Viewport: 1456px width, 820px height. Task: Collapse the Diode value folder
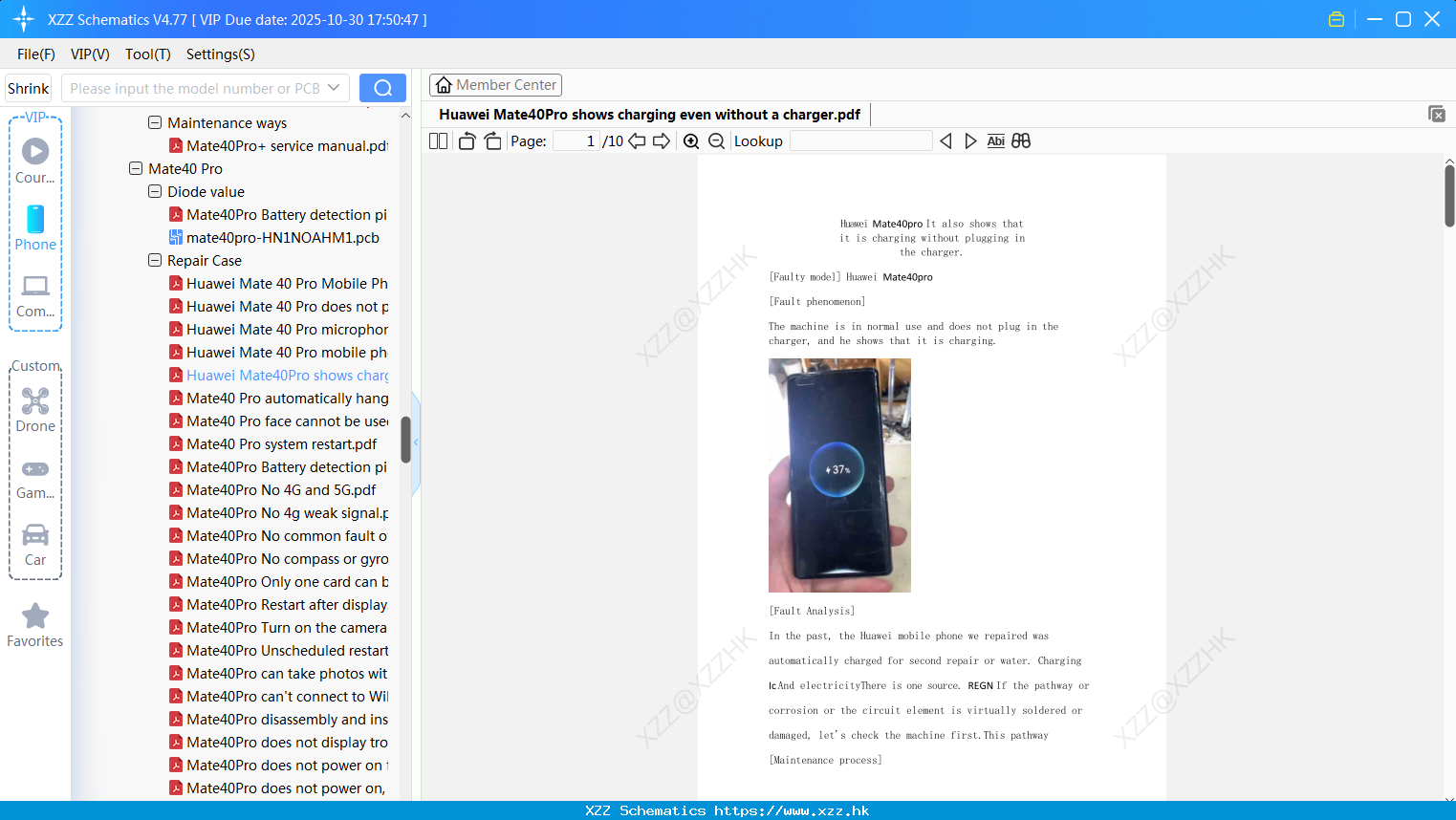coord(155,191)
